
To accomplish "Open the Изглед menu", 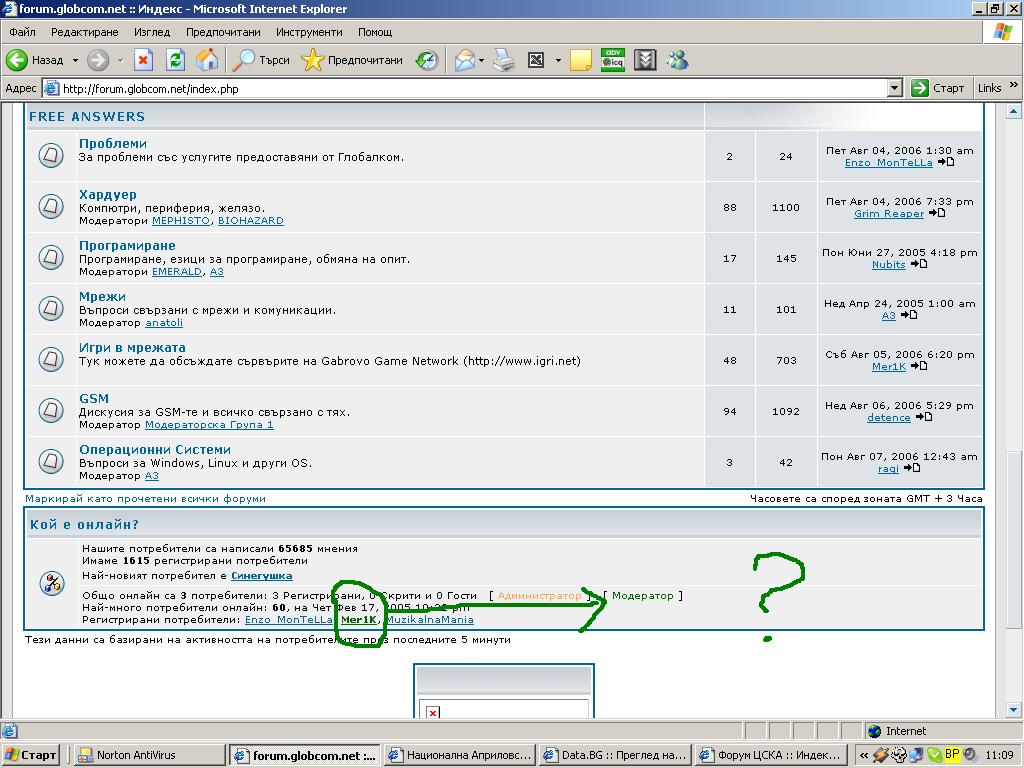I will (152, 32).
